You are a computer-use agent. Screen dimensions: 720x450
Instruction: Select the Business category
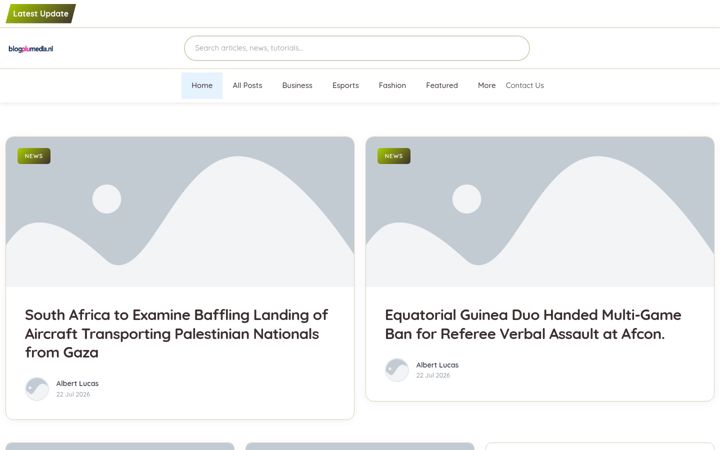297,85
